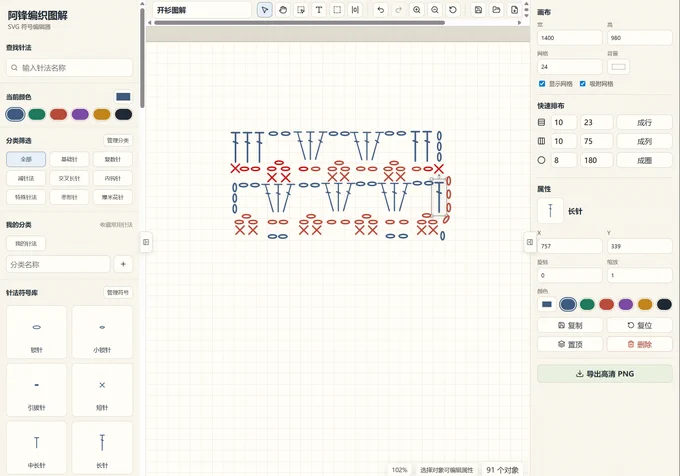Click the row arrangement icon
This screenshot has height=476, width=680.
click(541, 122)
